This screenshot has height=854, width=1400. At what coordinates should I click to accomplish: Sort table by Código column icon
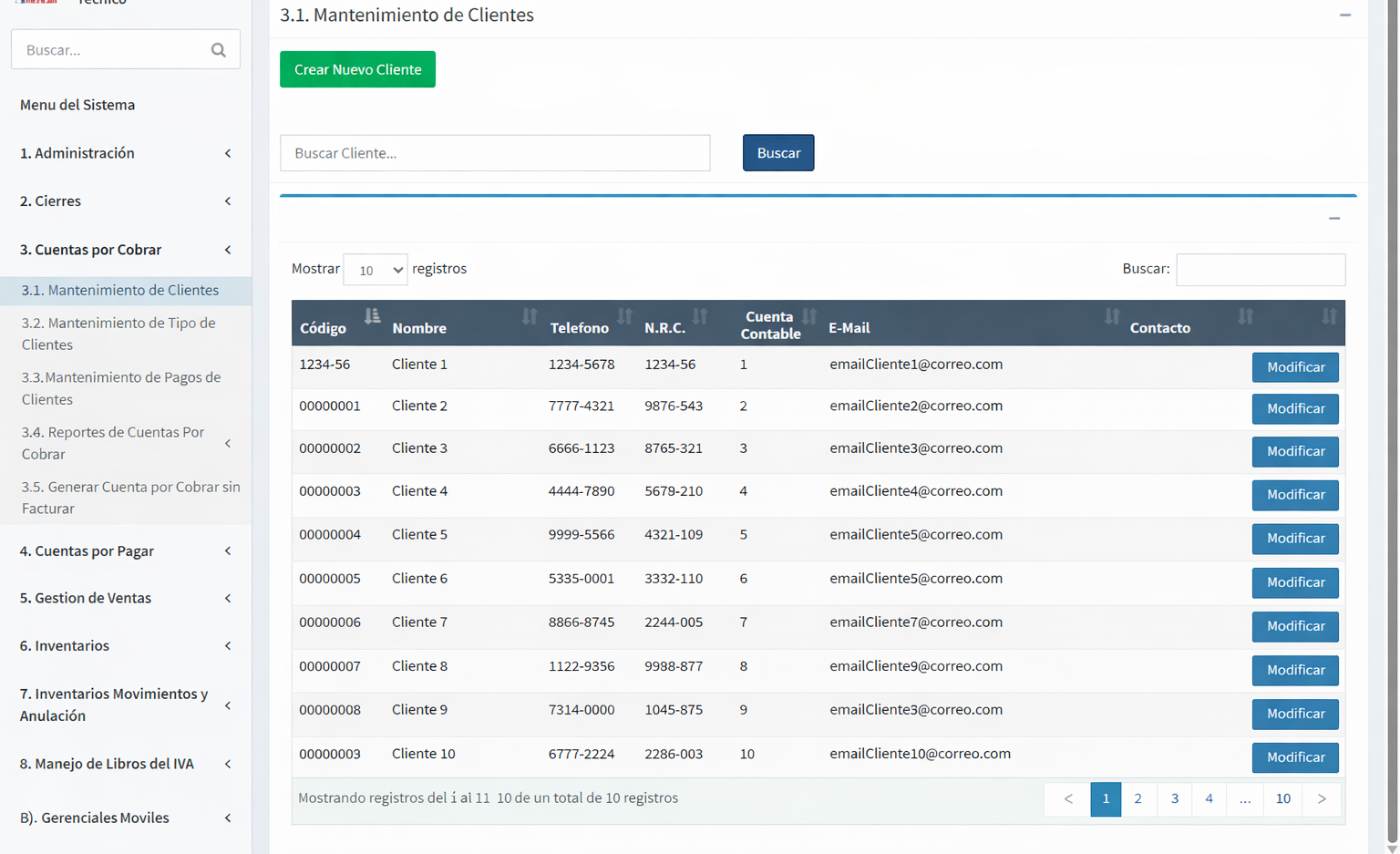[x=372, y=316]
